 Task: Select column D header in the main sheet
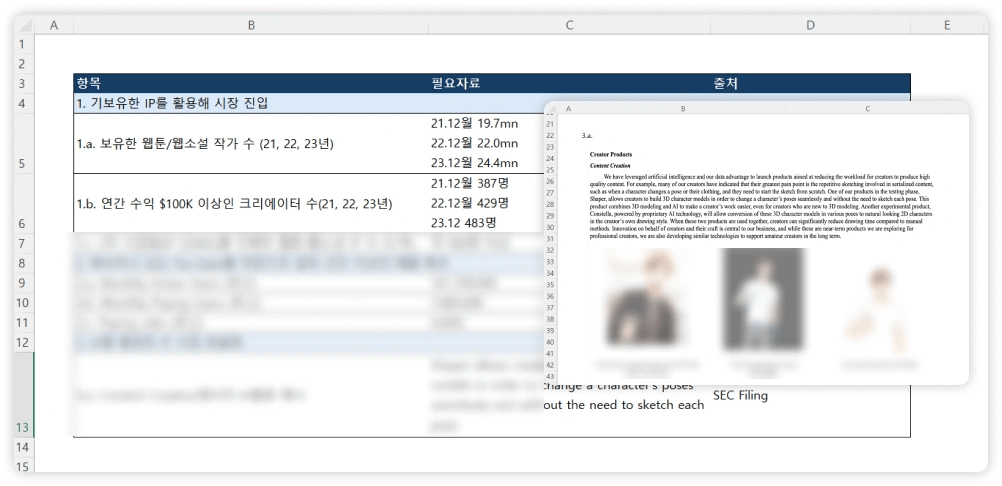click(810, 24)
